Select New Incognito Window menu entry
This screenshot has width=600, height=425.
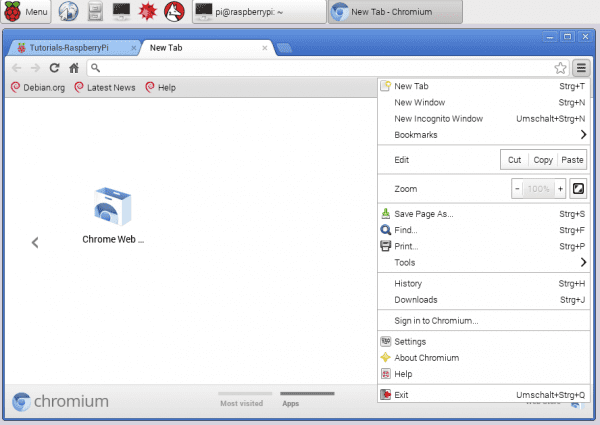tap(440, 118)
